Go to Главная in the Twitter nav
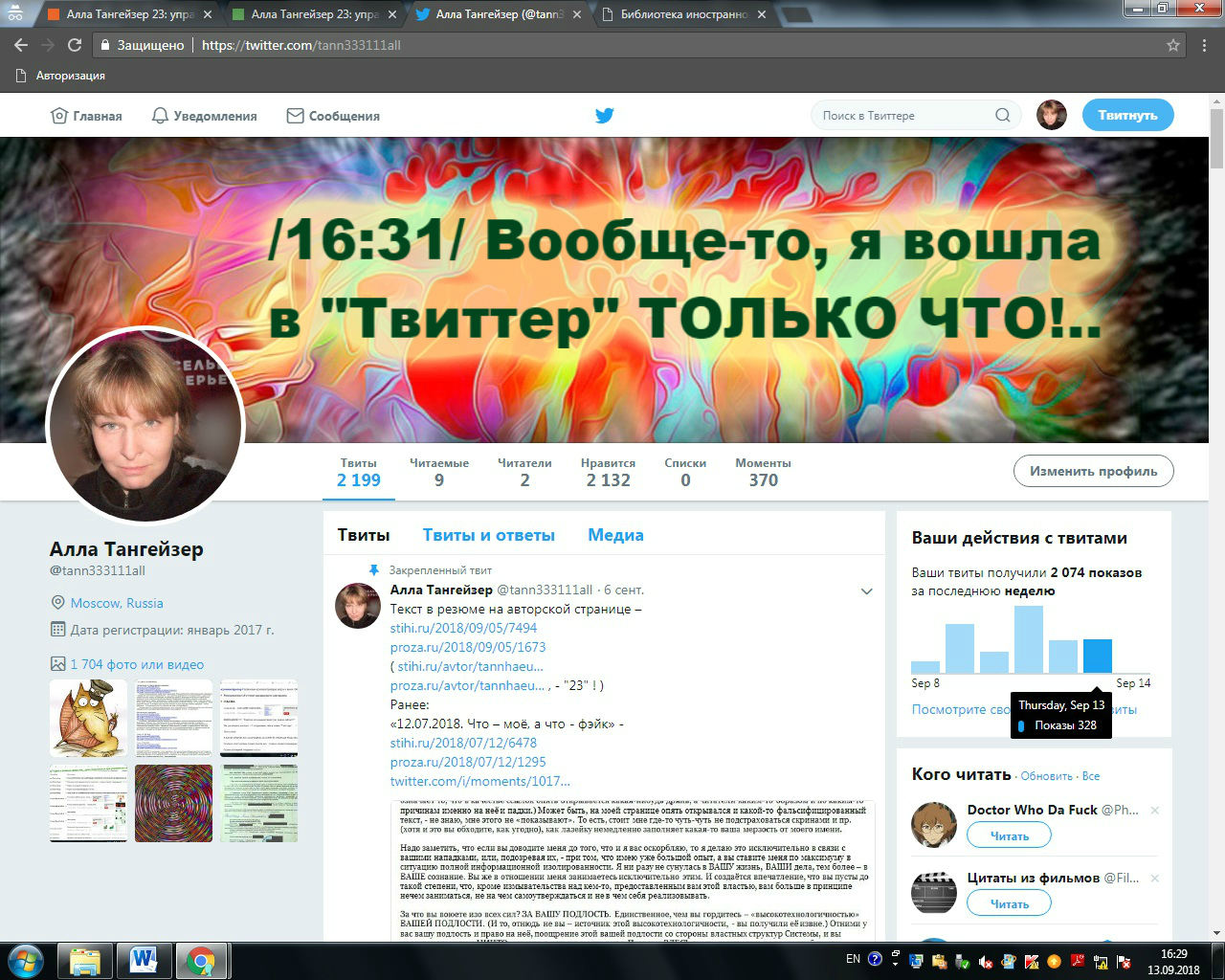 [x=86, y=116]
